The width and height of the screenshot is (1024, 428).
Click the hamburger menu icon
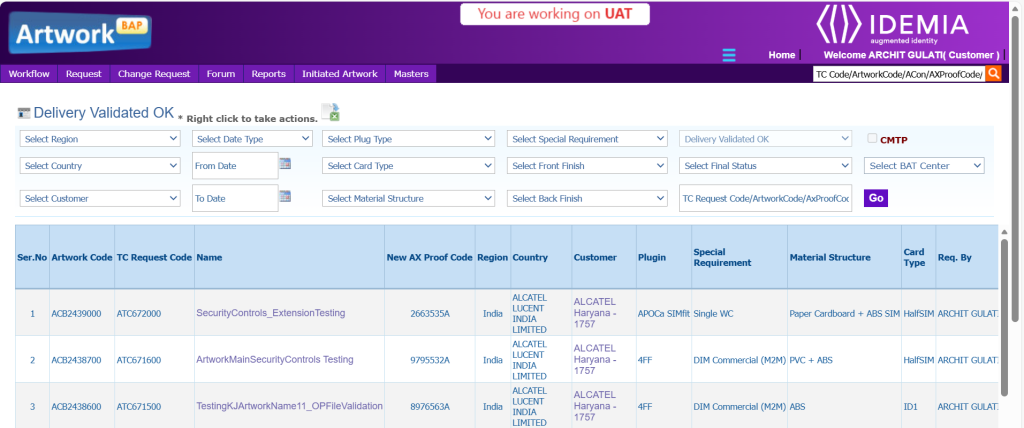pyautogui.click(x=729, y=55)
